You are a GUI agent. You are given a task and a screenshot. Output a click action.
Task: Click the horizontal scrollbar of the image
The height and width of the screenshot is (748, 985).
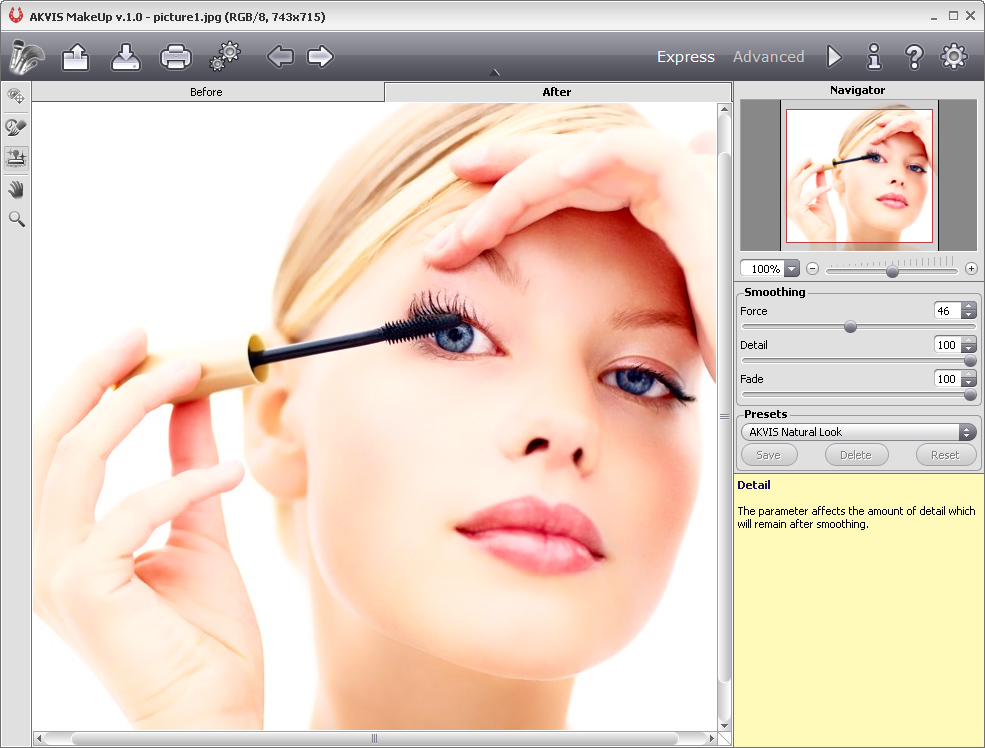375,739
